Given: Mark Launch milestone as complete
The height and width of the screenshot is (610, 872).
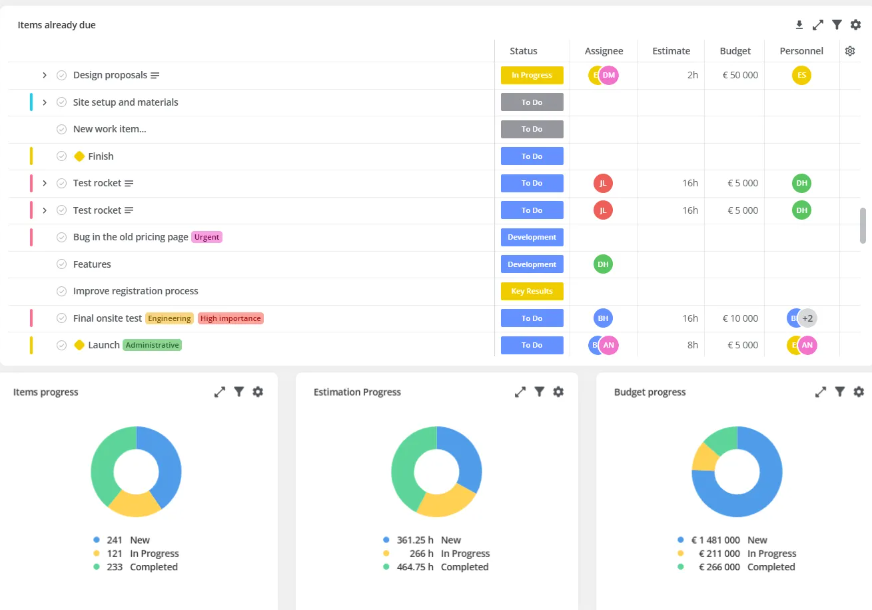Looking at the screenshot, I should (x=61, y=345).
